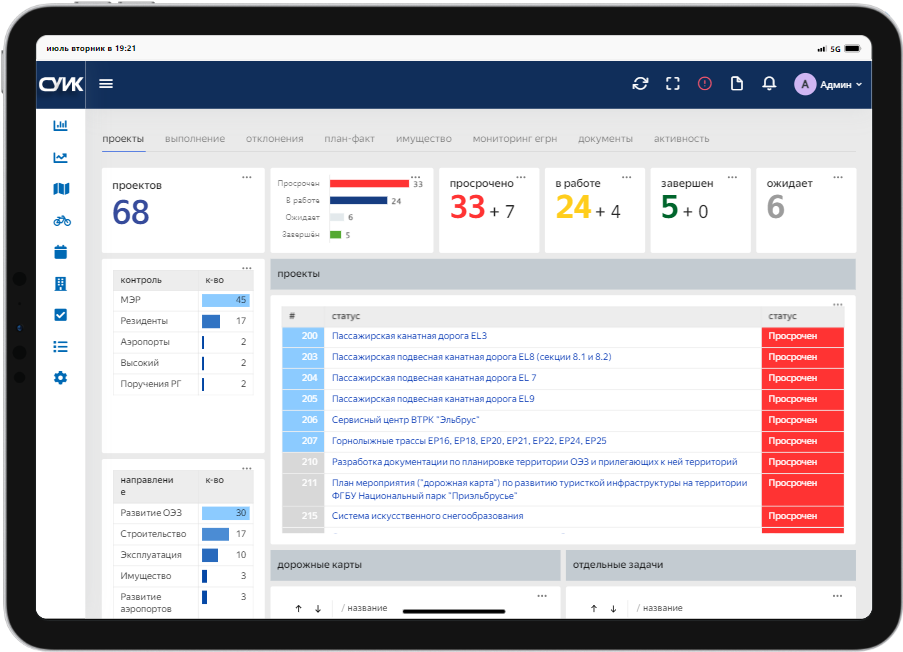Open the document file icon in header
This screenshot has width=903, height=652.
737,84
